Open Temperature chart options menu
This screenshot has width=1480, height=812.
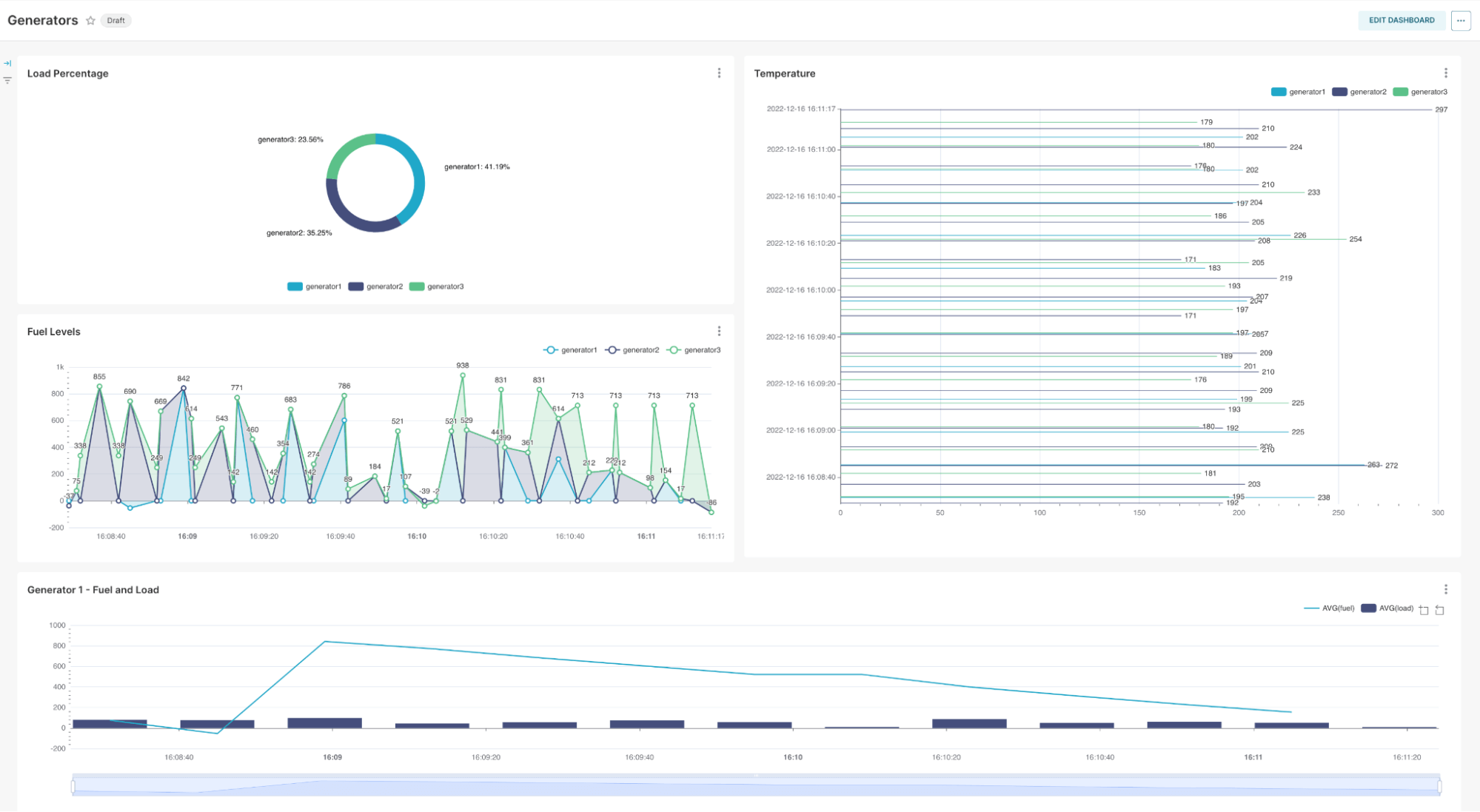point(1445,73)
